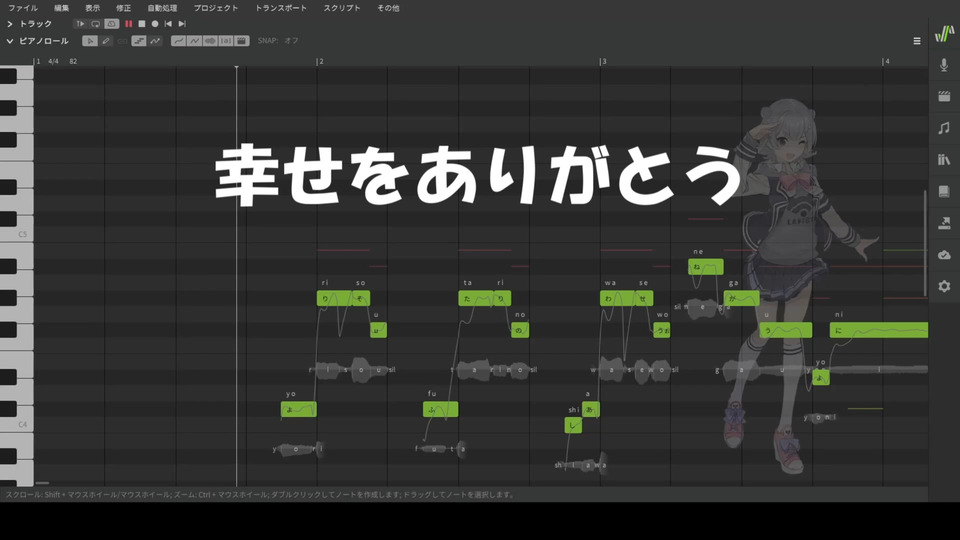Toggle pitch deviation line display
960x540 pixels.
[x=194, y=41]
